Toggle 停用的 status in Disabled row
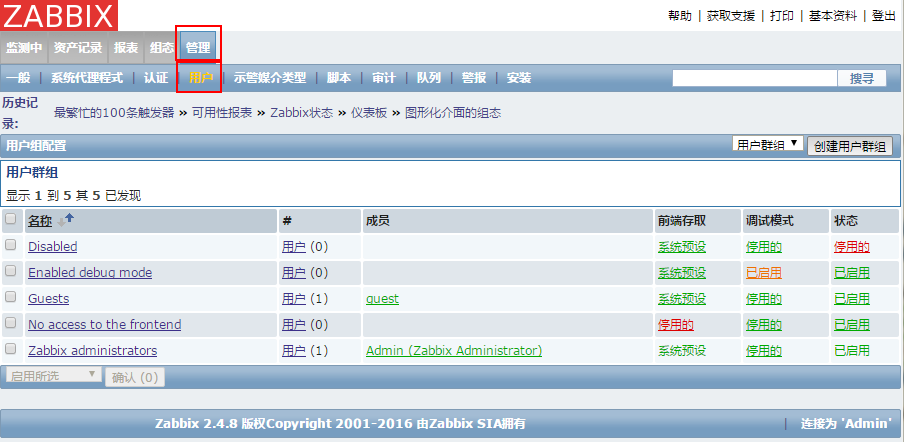 pos(852,247)
